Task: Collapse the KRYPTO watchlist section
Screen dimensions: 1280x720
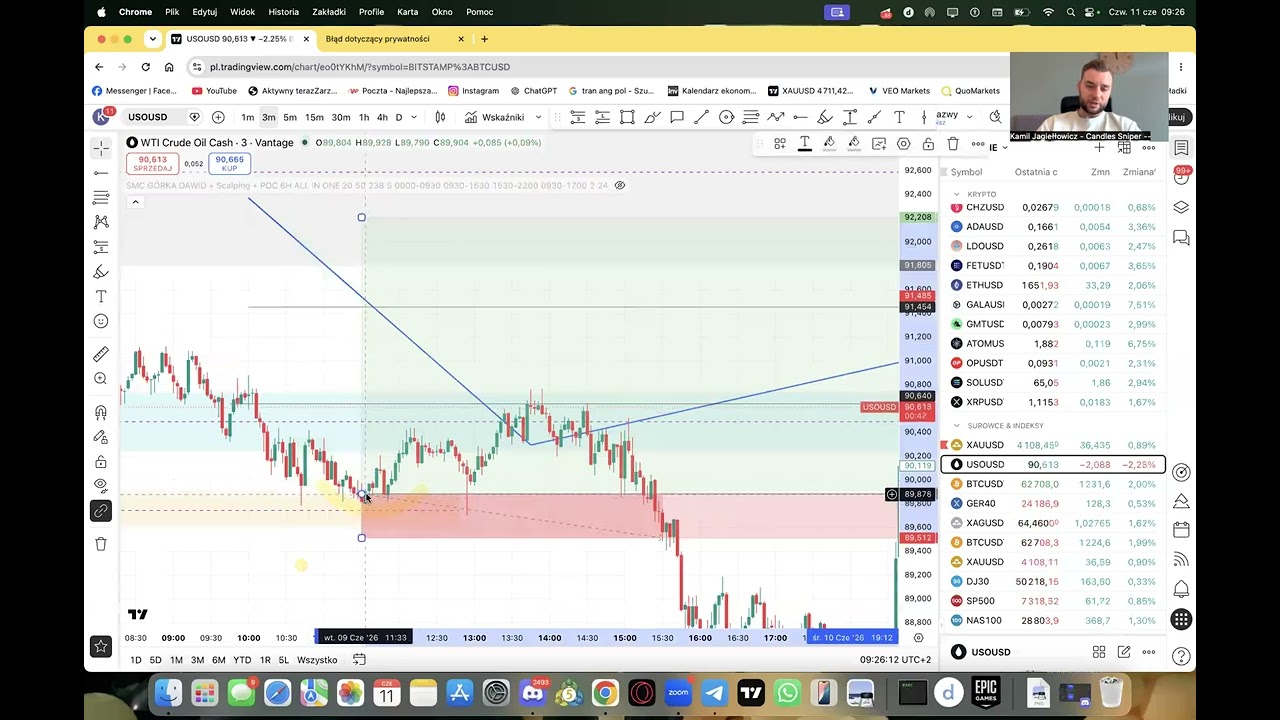Action: [x=957, y=194]
